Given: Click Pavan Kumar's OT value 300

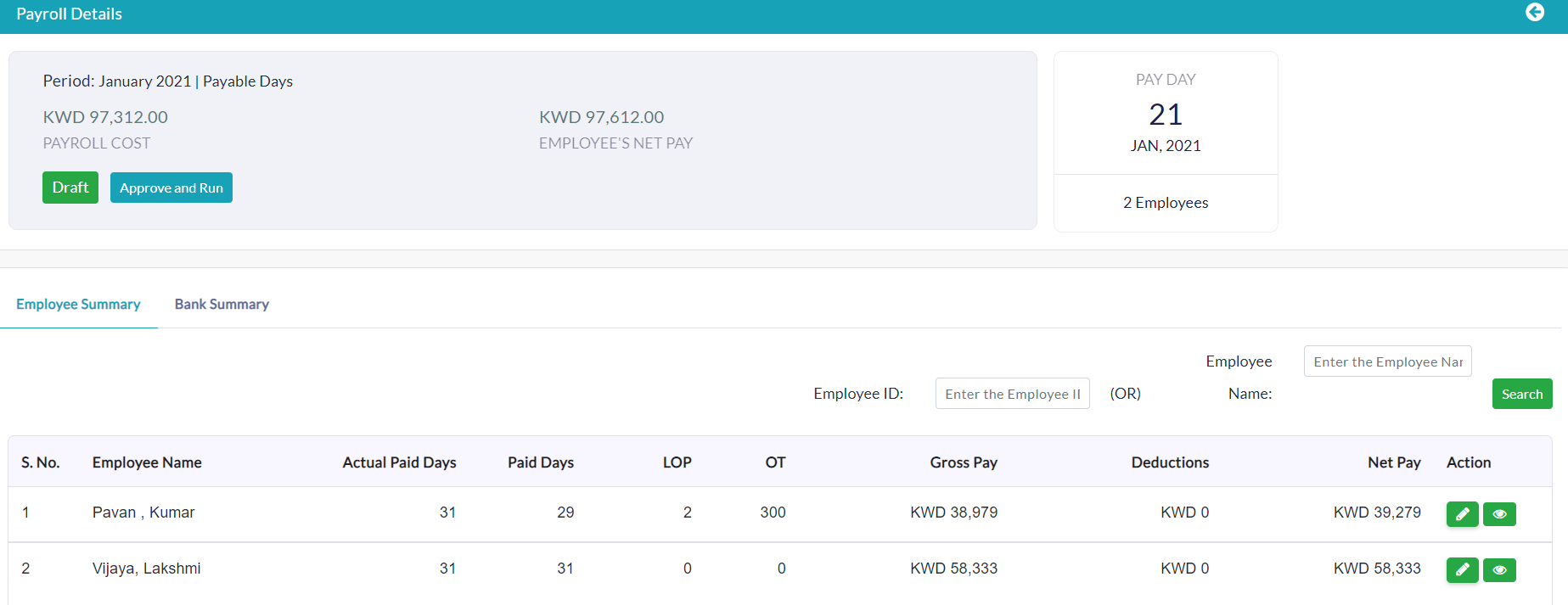Looking at the screenshot, I should point(773,513).
